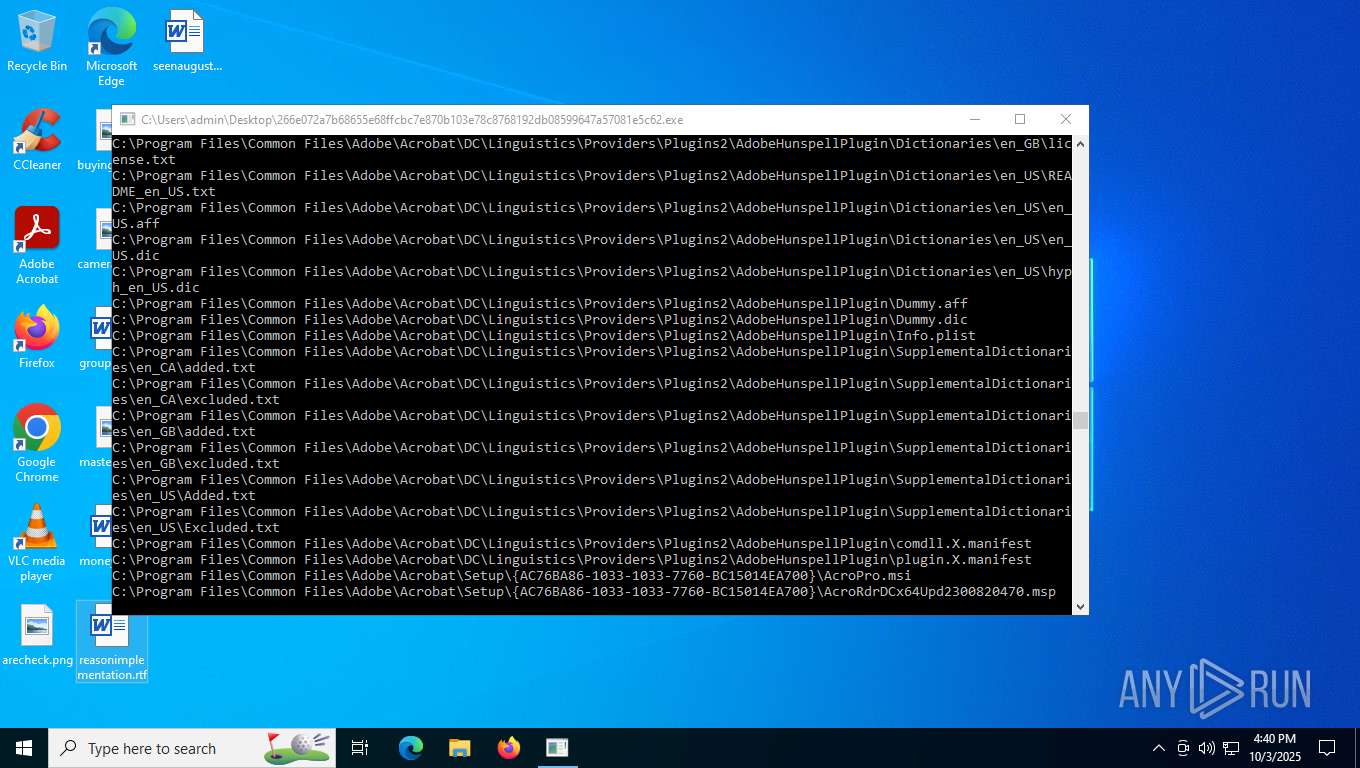Open Firefox from the taskbar

pyautogui.click(x=509, y=748)
